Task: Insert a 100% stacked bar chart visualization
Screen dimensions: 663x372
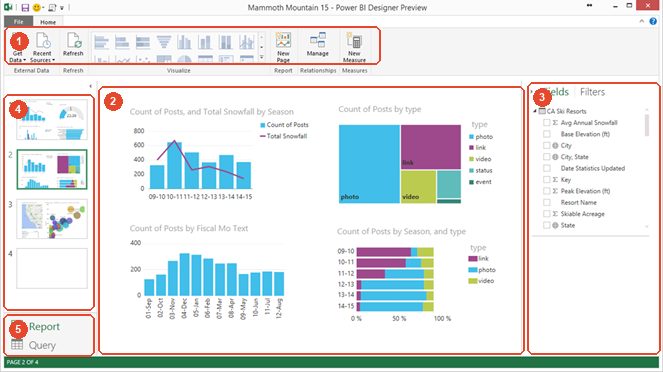Action: [x=143, y=42]
